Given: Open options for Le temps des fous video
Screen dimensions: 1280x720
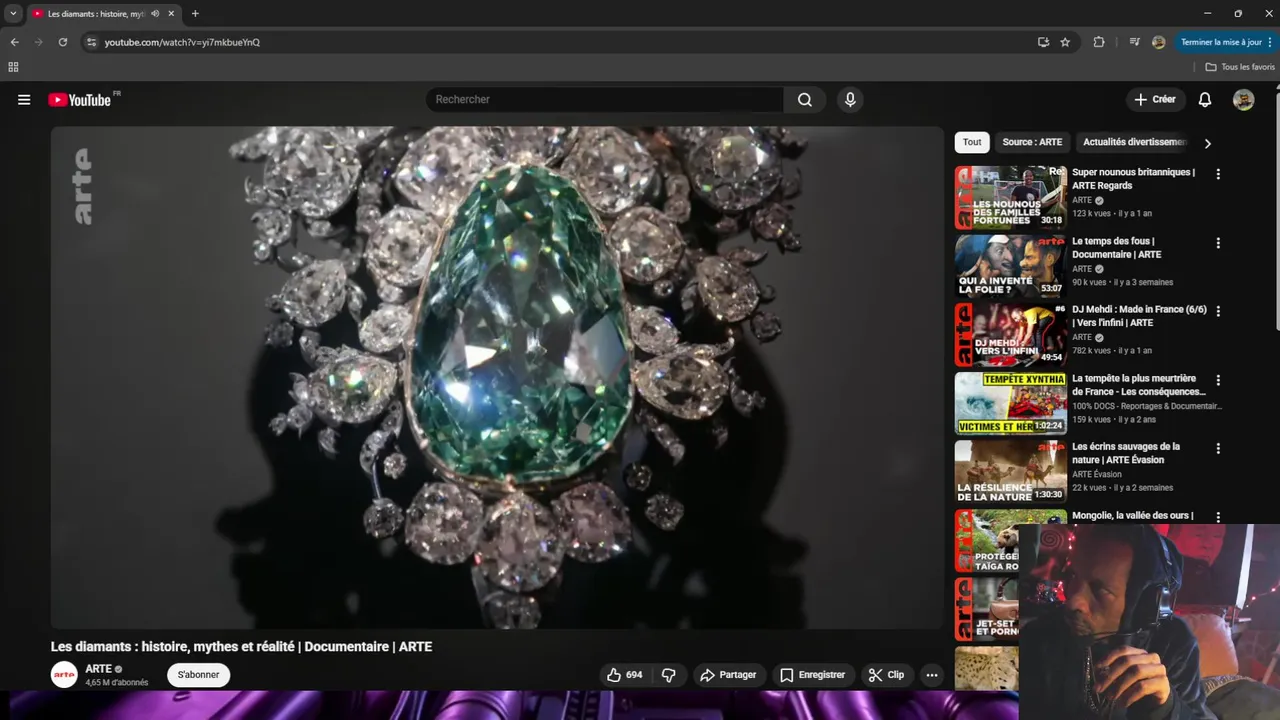Looking at the screenshot, I should click(1218, 243).
